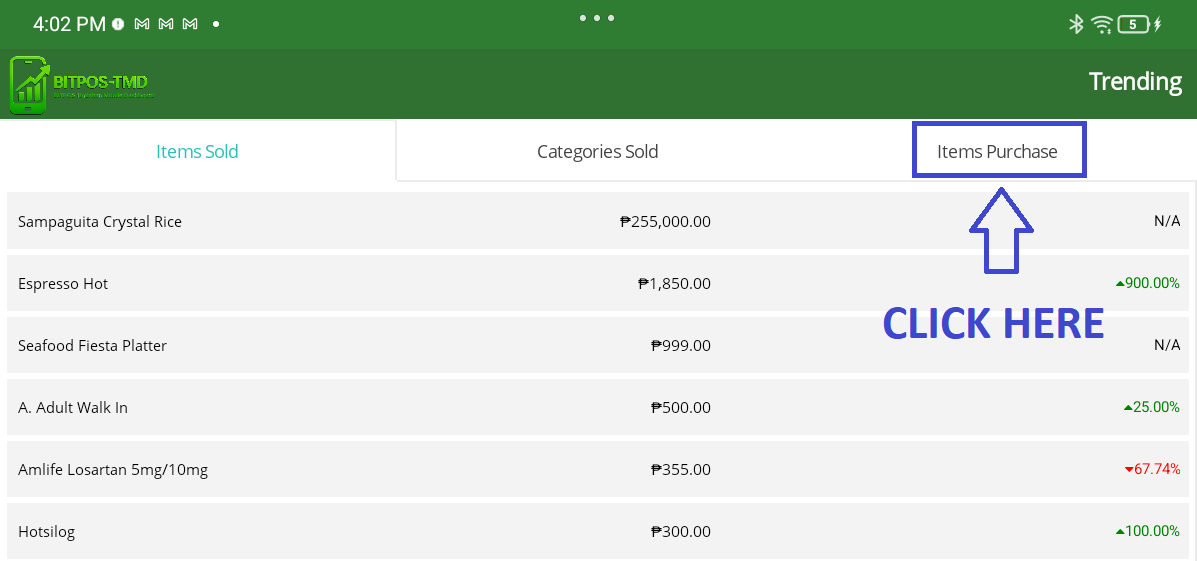Tap the battery level indicator
Viewport: 1197px width, 561px height.
(x=1133, y=24)
